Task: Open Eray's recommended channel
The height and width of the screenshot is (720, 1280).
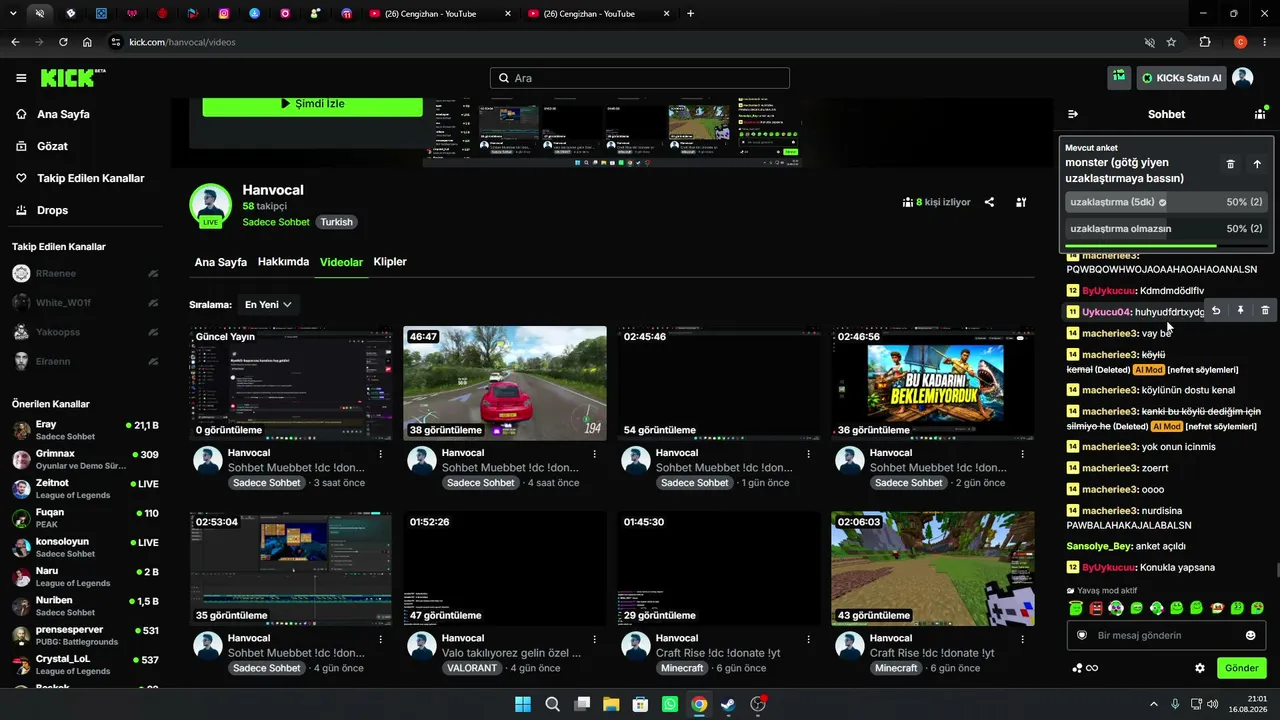Action: [x=86, y=430]
